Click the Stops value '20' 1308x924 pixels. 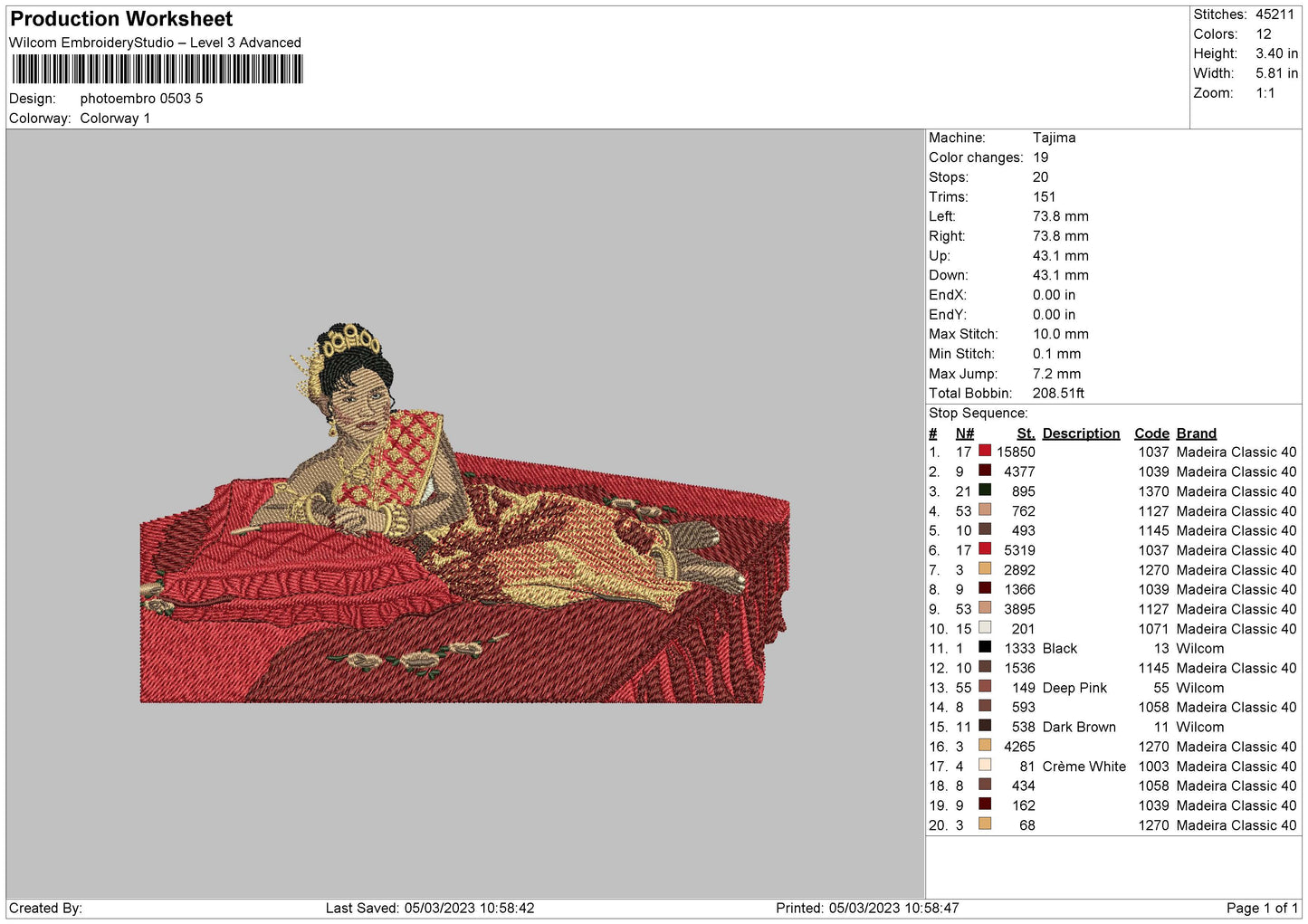click(1041, 177)
